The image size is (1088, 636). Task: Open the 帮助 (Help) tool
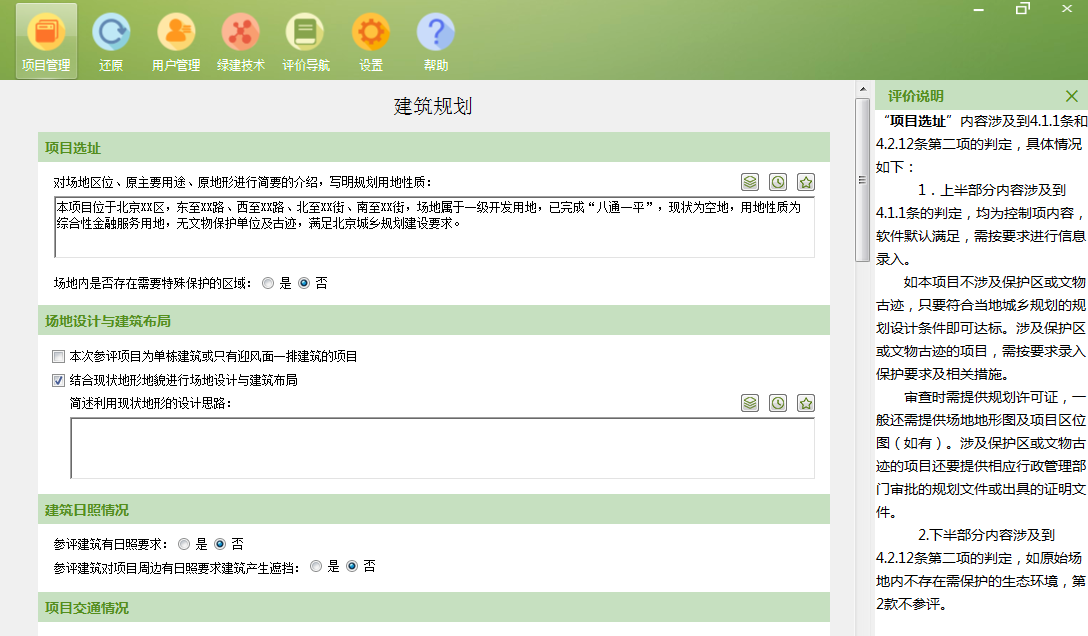(x=436, y=38)
